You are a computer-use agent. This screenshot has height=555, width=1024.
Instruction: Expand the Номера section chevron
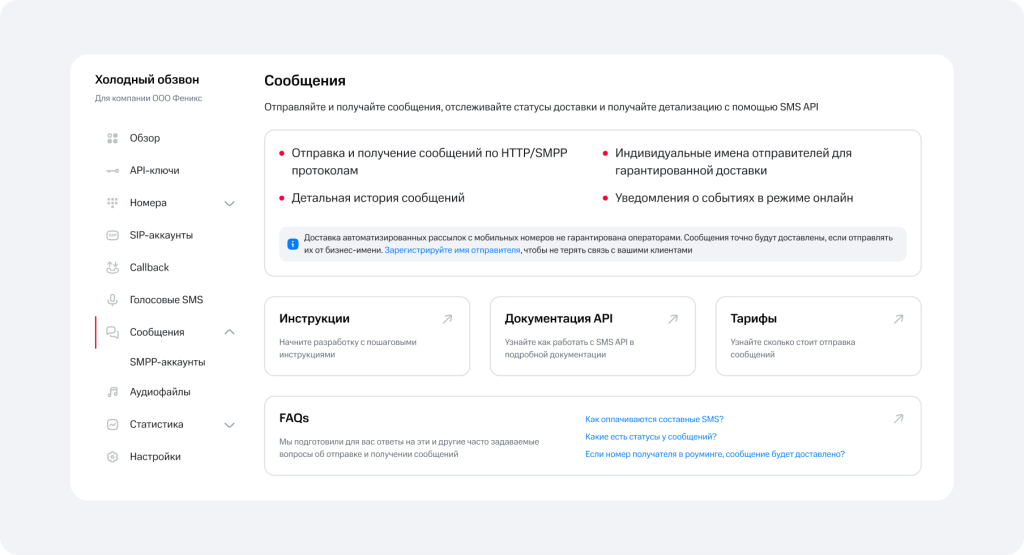[x=229, y=204]
